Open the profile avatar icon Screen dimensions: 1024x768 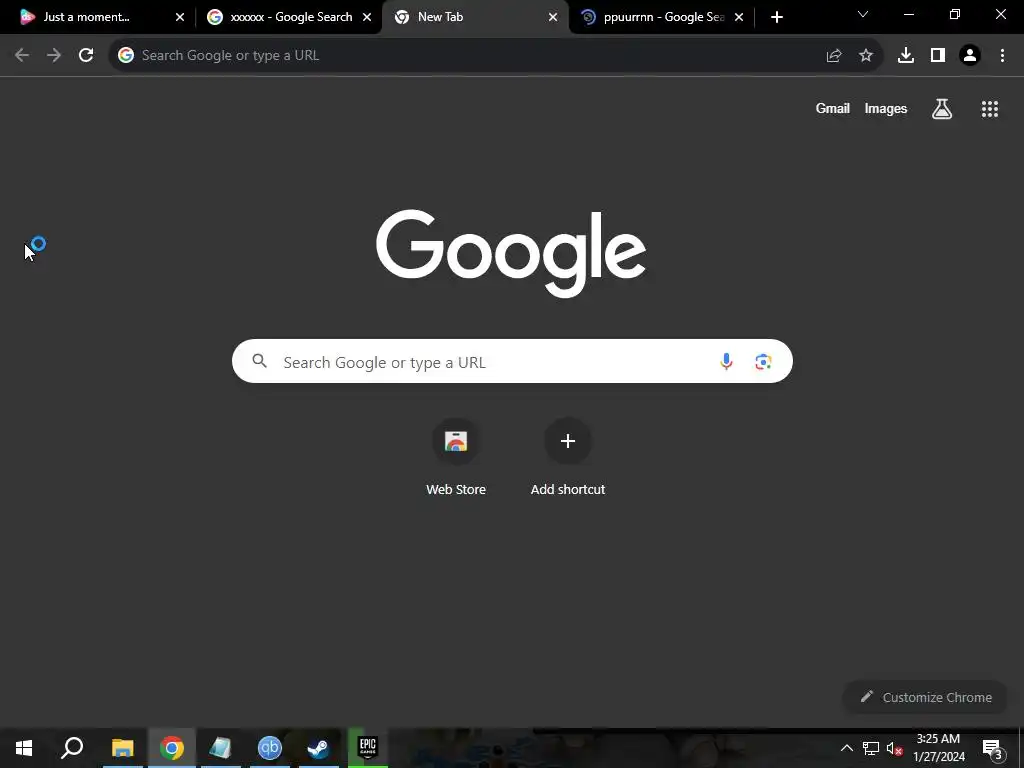[x=970, y=56]
